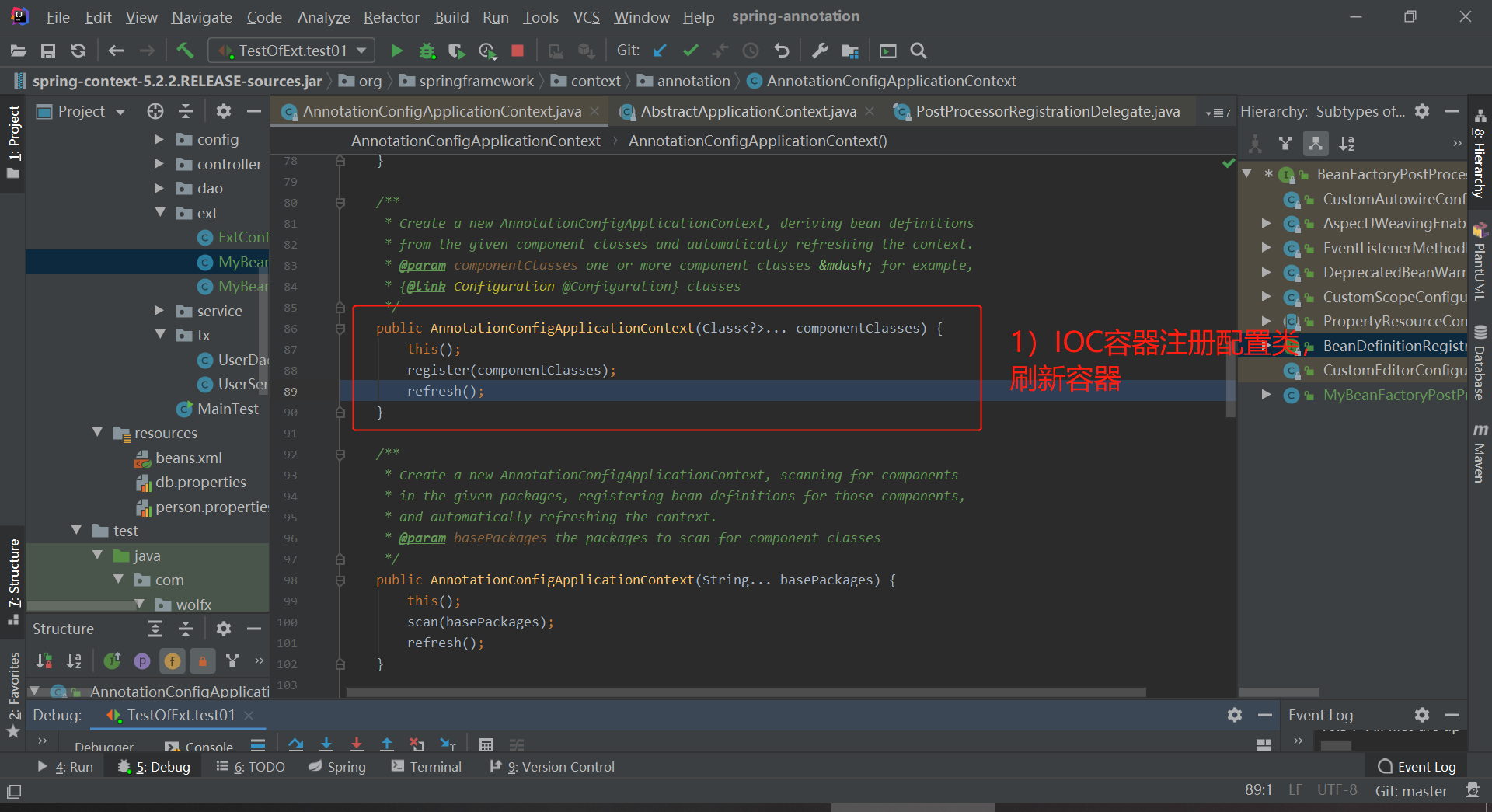Expand the config folder
This screenshot has height=812, width=1492.
tap(159, 139)
